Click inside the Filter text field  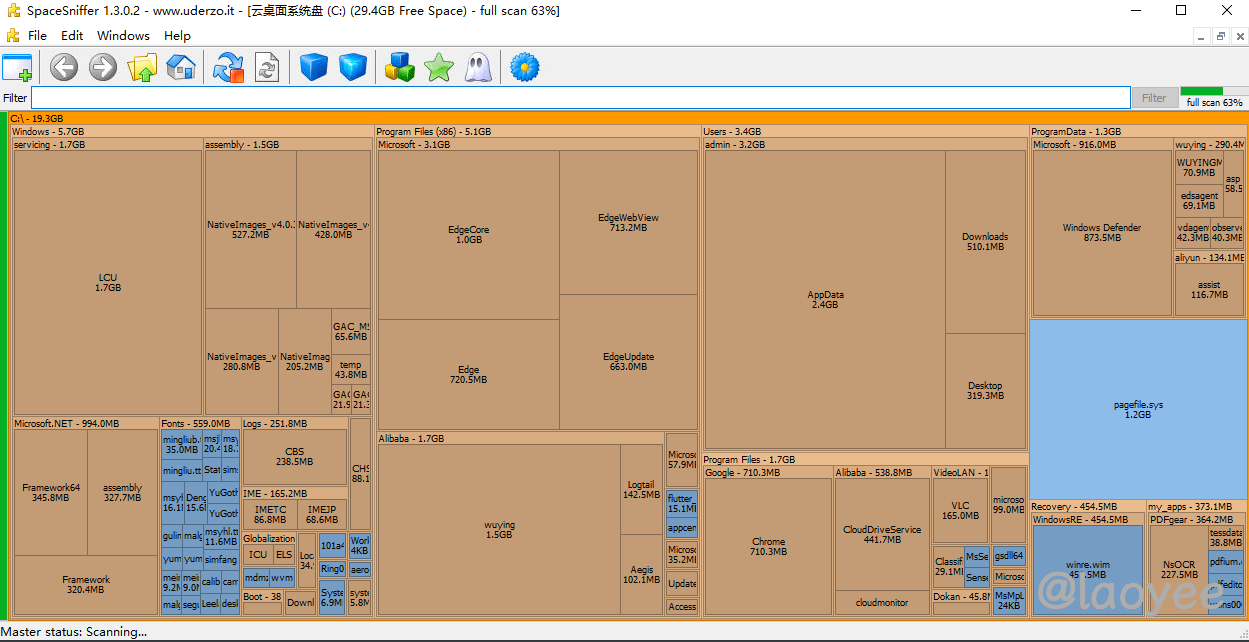(x=580, y=98)
